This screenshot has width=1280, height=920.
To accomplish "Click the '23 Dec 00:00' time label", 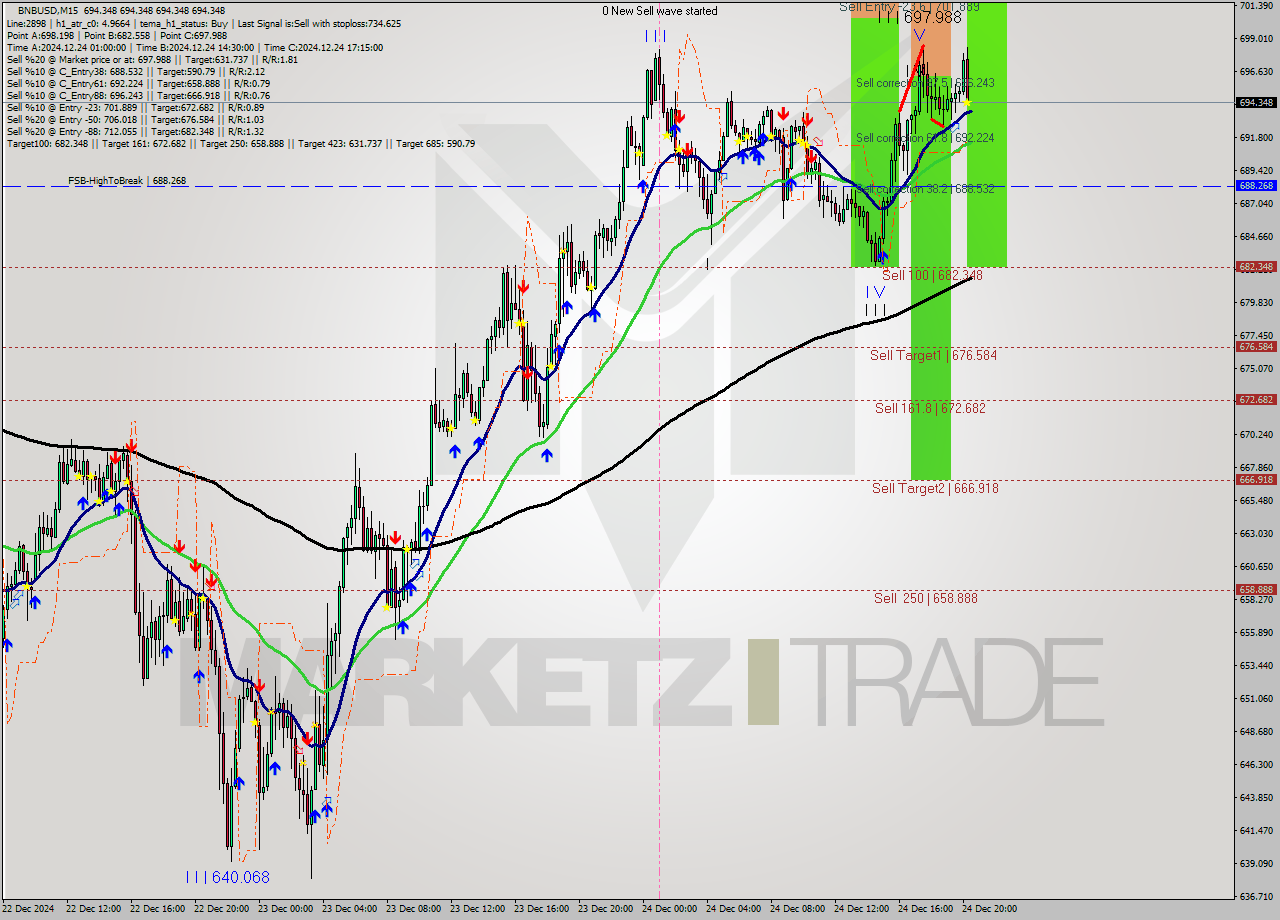I will click(x=284, y=909).
